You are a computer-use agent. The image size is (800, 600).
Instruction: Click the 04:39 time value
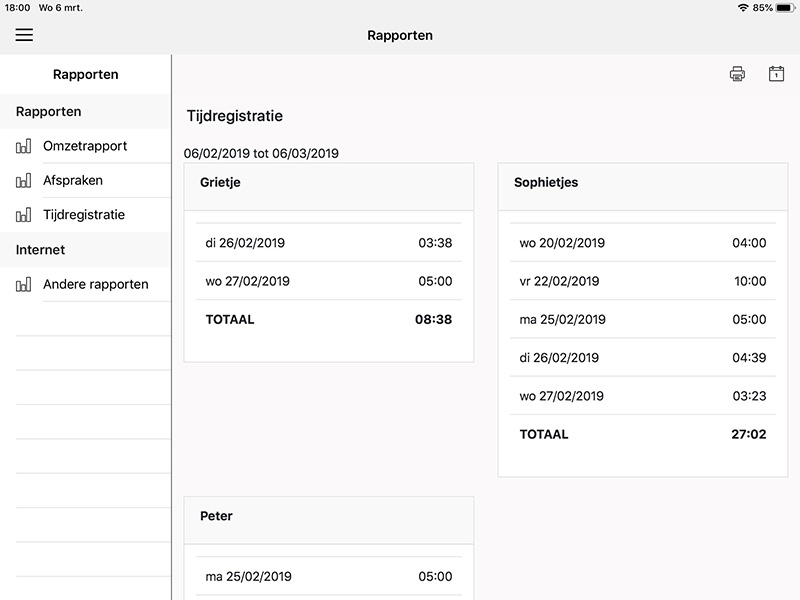749,358
